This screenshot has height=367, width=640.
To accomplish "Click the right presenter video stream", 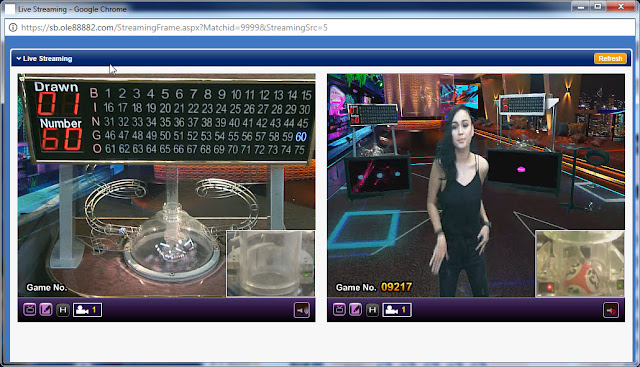I will [x=476, y=185].
